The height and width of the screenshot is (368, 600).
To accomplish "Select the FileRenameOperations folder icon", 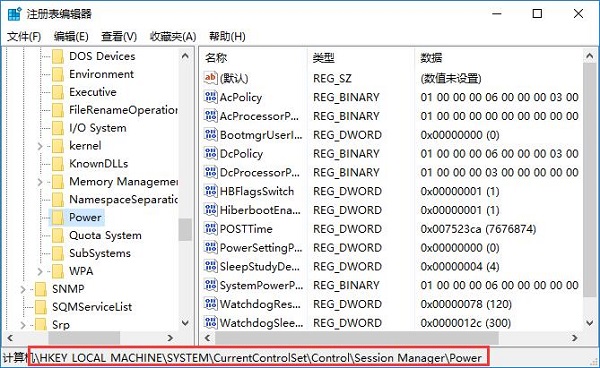I will (x=58, y=110).
